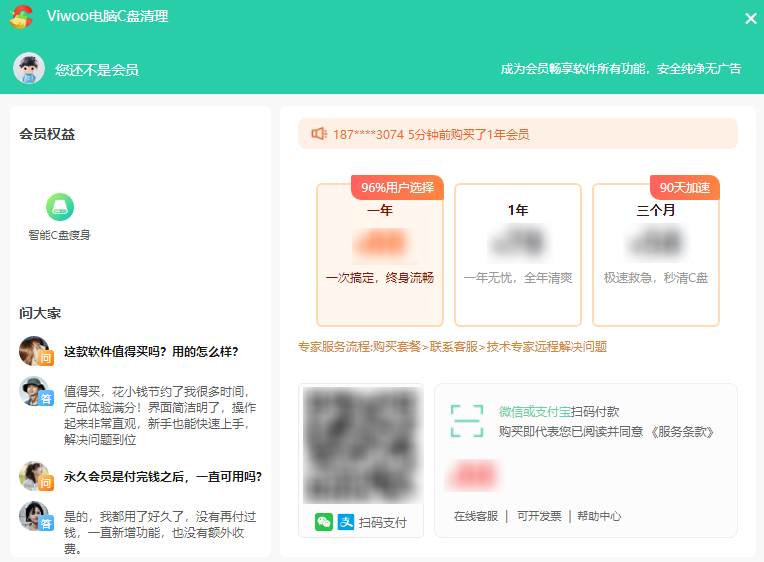This screenshot has height=562, width=764.
Task: Click the 专家服务流程 orange text
Action: point(452,347)
